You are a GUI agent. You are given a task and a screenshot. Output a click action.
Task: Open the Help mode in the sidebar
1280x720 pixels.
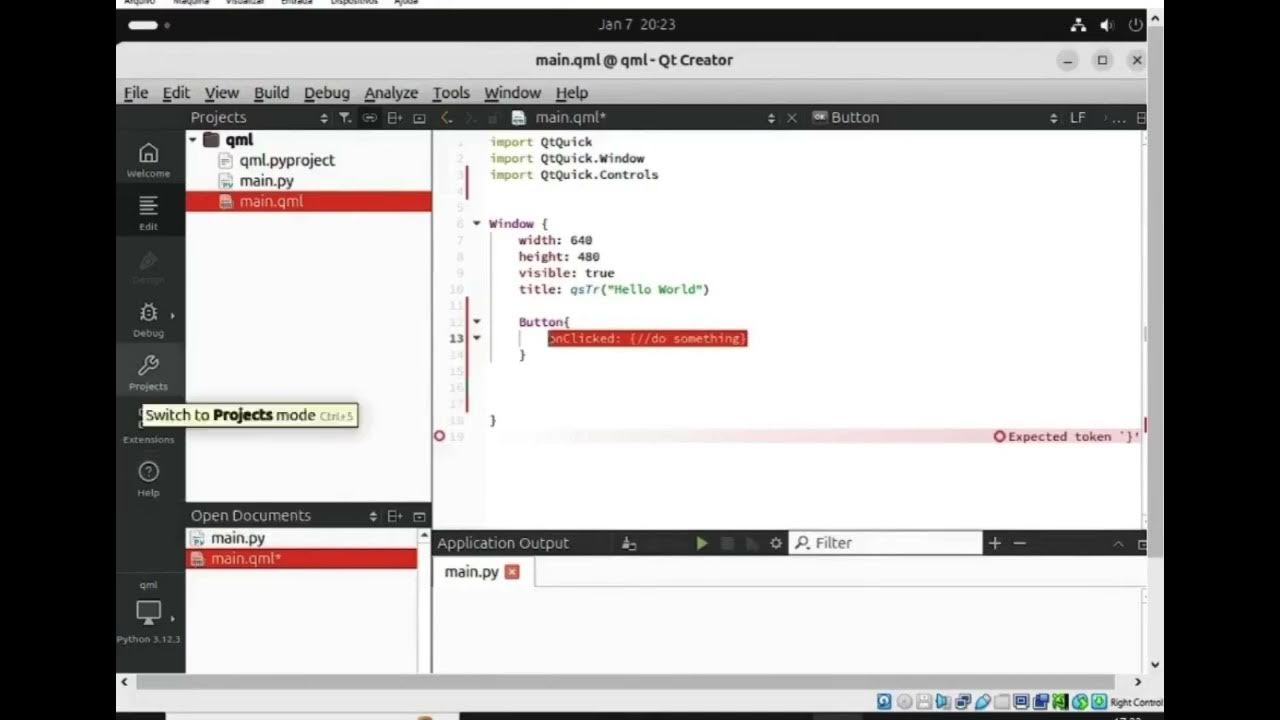coord(148,478)
